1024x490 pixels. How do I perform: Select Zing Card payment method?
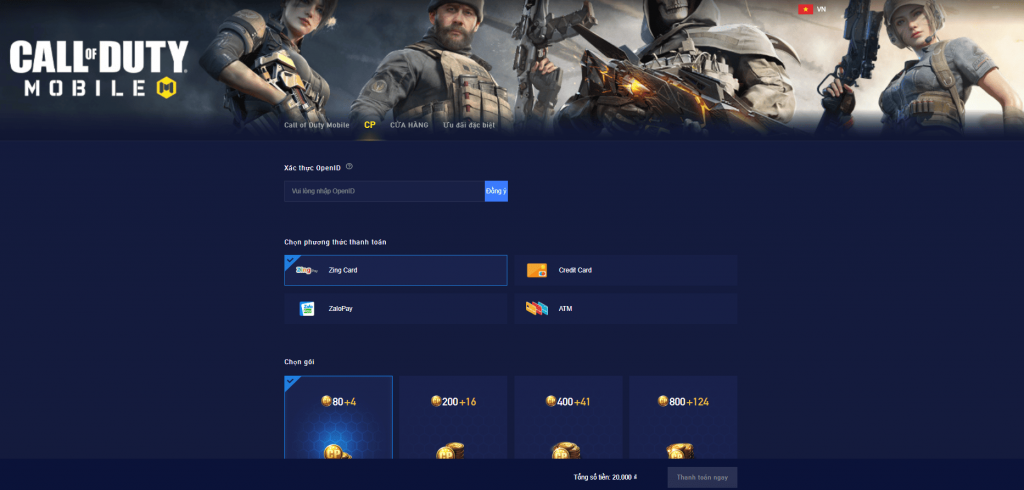tap(396, 270)
